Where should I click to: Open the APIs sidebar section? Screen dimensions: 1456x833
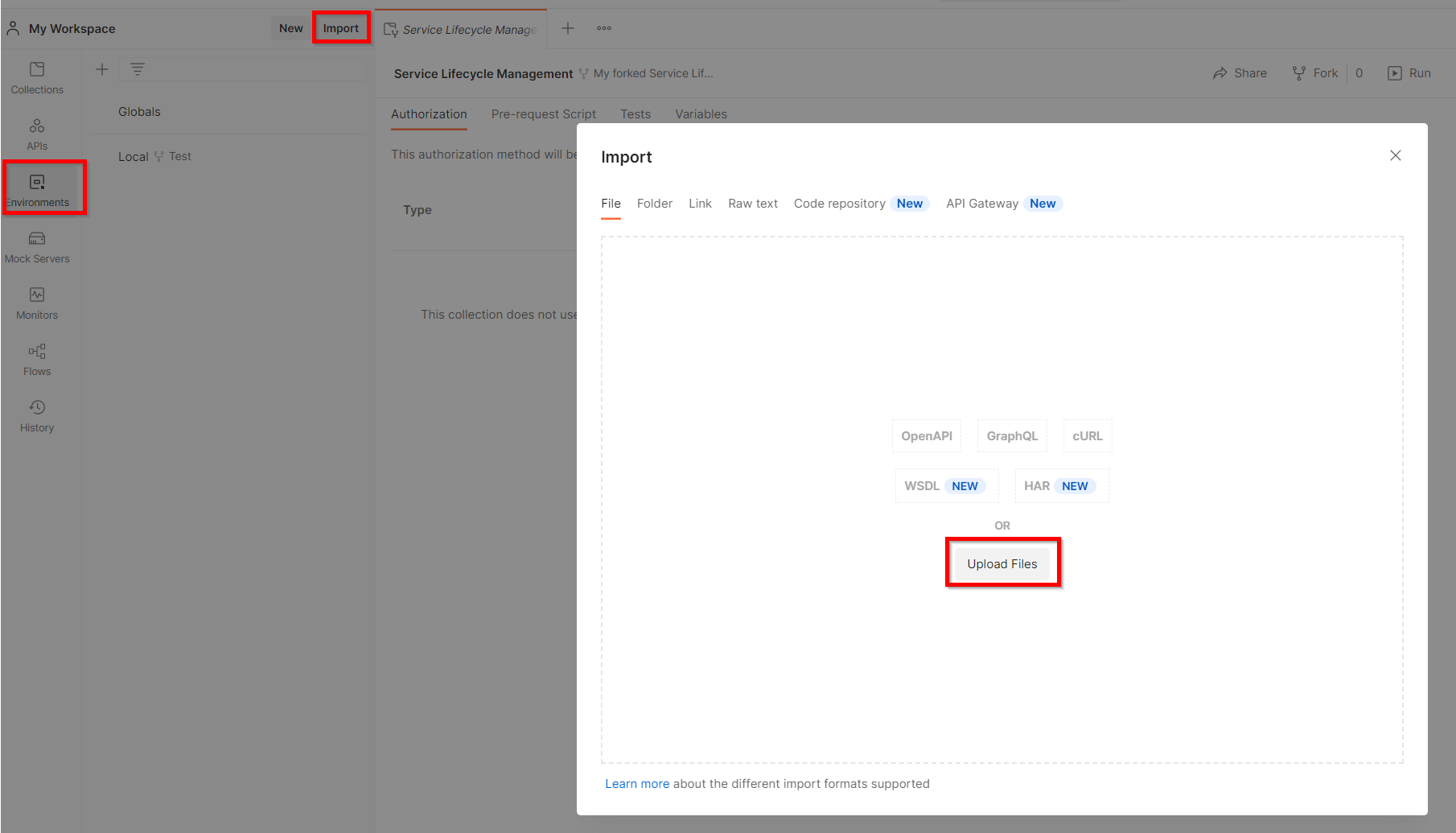tap(37, 134)
